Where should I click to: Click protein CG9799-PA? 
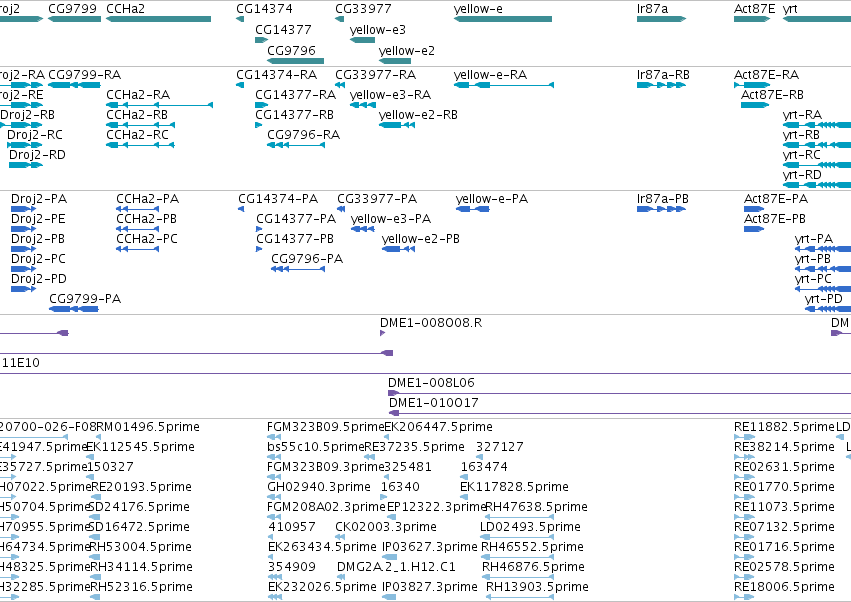point(85,299)
